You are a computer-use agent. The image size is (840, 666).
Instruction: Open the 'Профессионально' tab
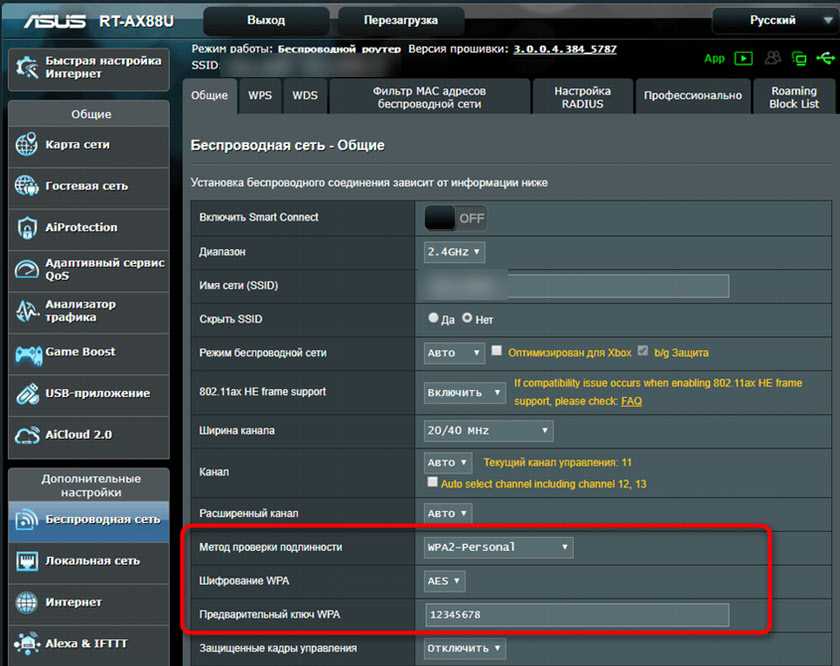[693, 96]
